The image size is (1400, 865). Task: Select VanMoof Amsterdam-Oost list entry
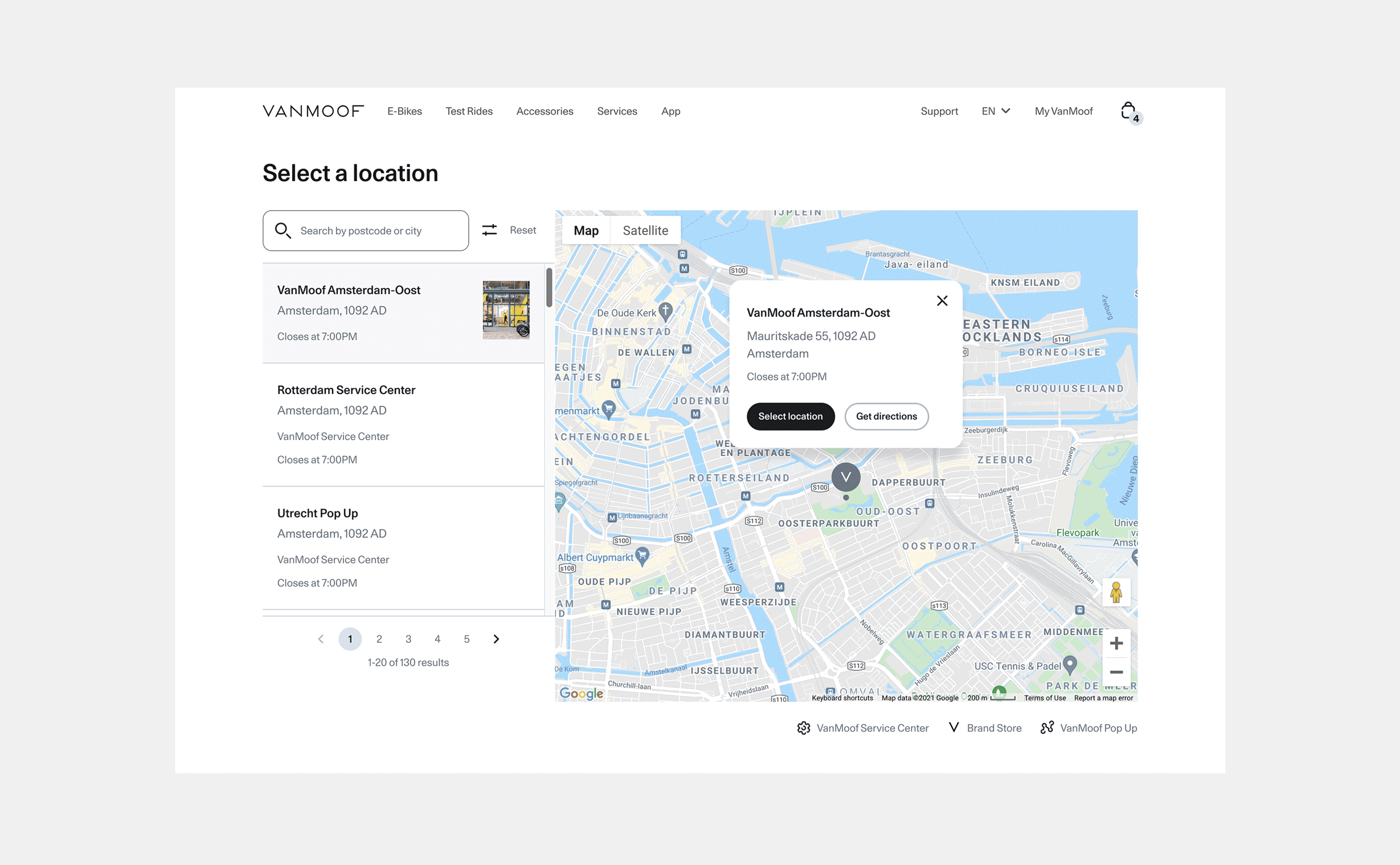[403, 313]
